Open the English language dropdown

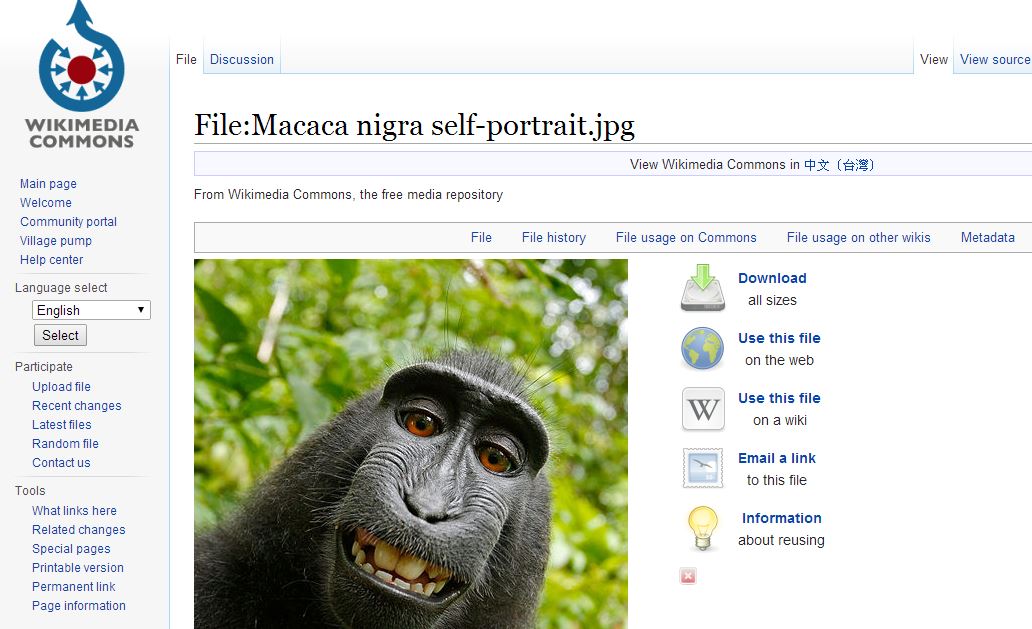pos(91,310)
